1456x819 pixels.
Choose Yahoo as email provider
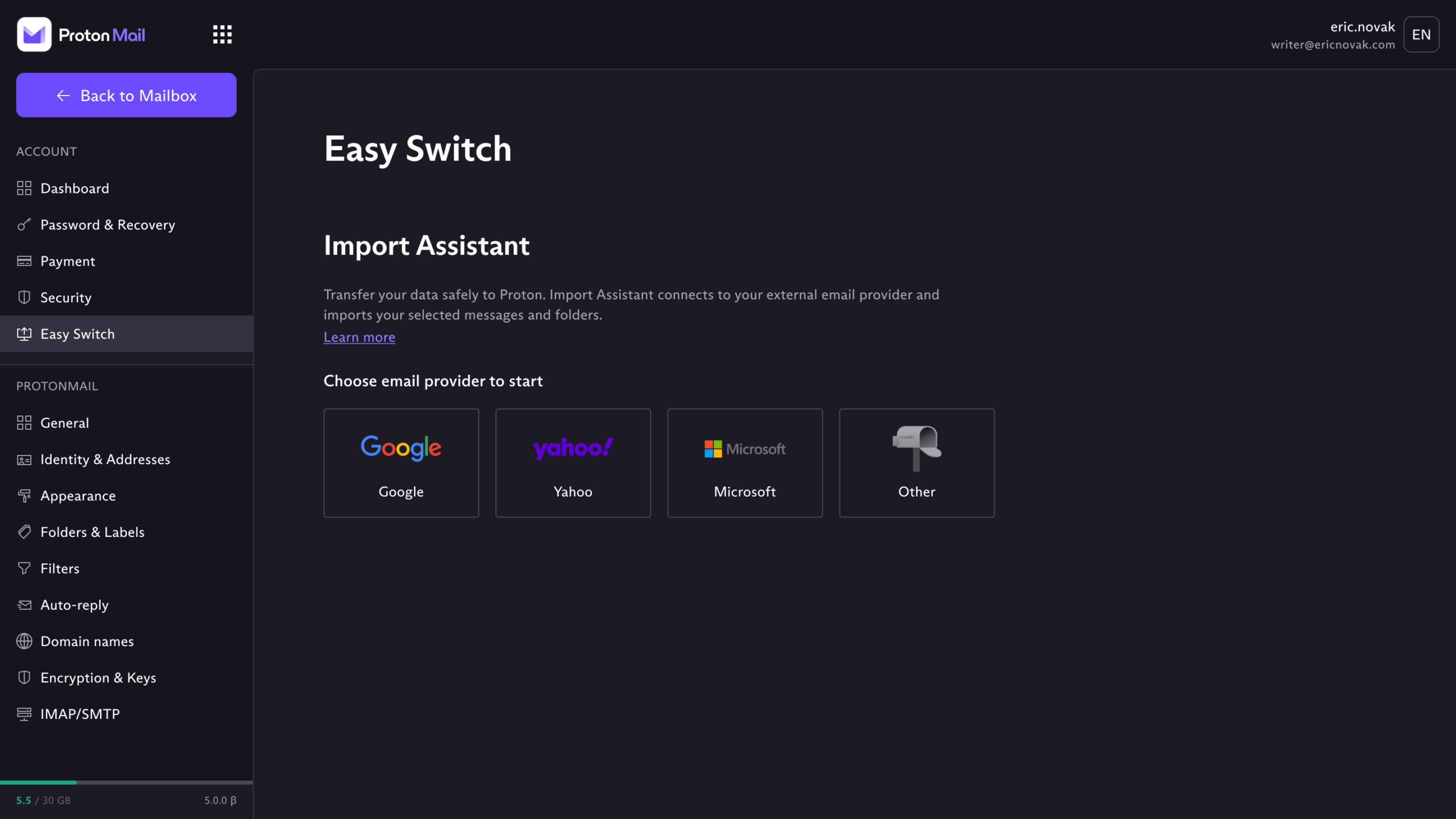(x=573, y=463)
